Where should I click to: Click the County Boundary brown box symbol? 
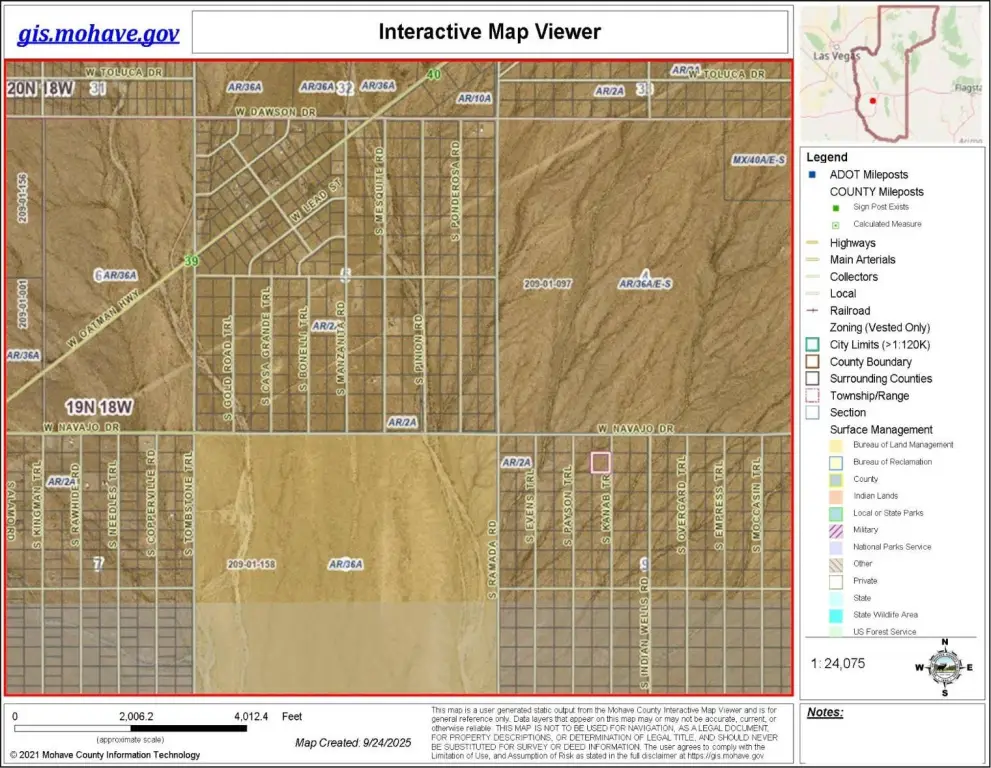coord(813,362)
